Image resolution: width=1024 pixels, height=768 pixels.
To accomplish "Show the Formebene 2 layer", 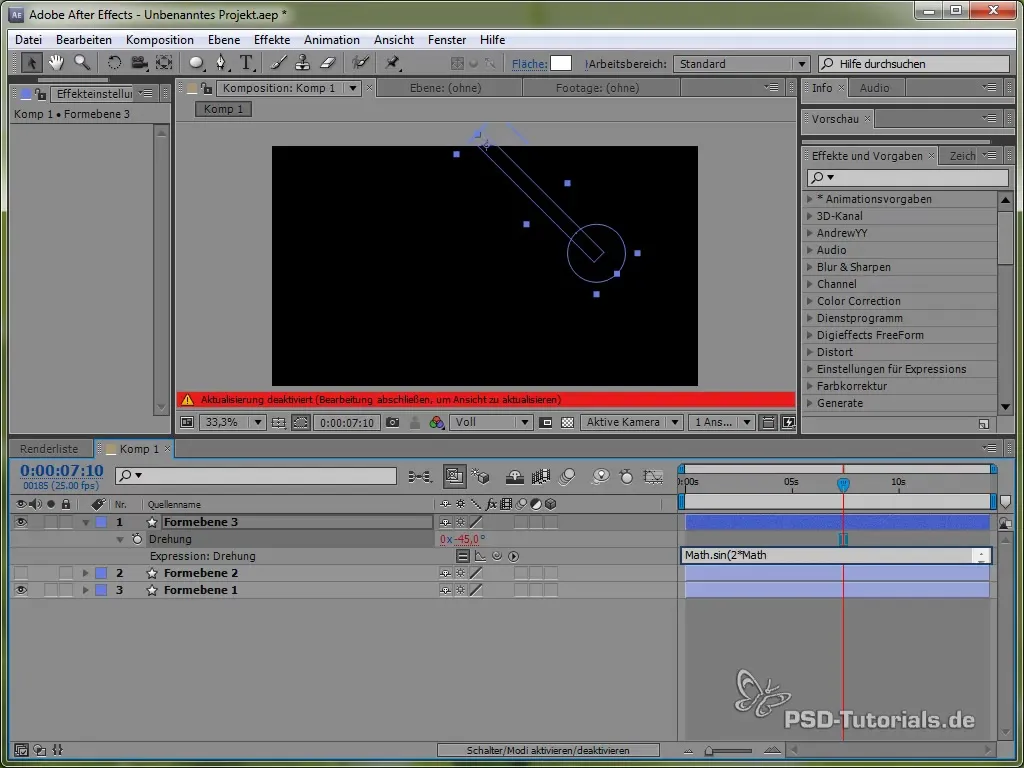I will point(21,573).
